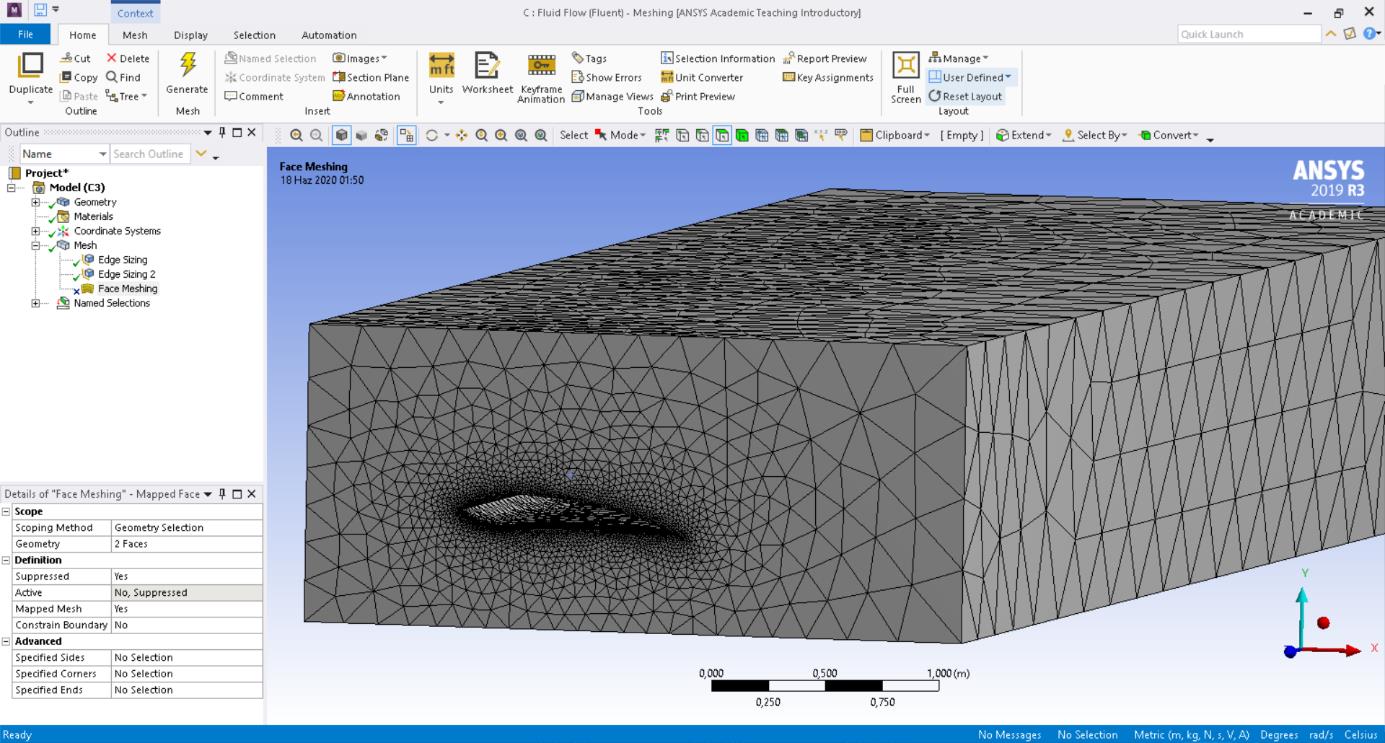
Task: Open Manage Views panel
Action: pyautogui.click(x=612, y=97)
